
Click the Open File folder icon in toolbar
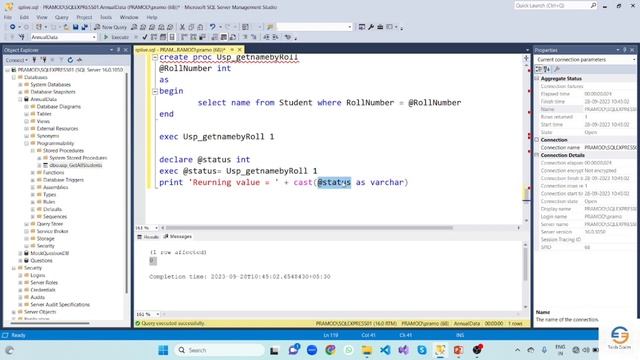point(66,27)
